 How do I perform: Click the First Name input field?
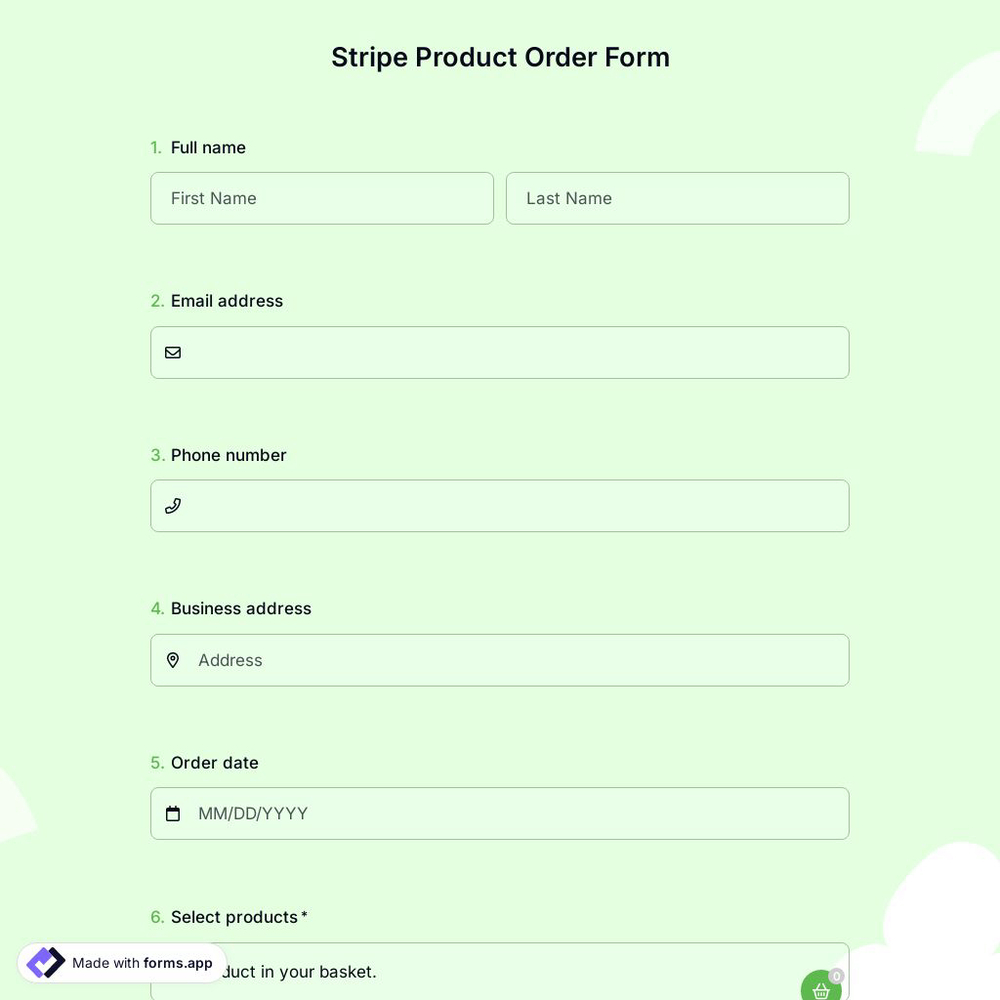click(322, 198)
